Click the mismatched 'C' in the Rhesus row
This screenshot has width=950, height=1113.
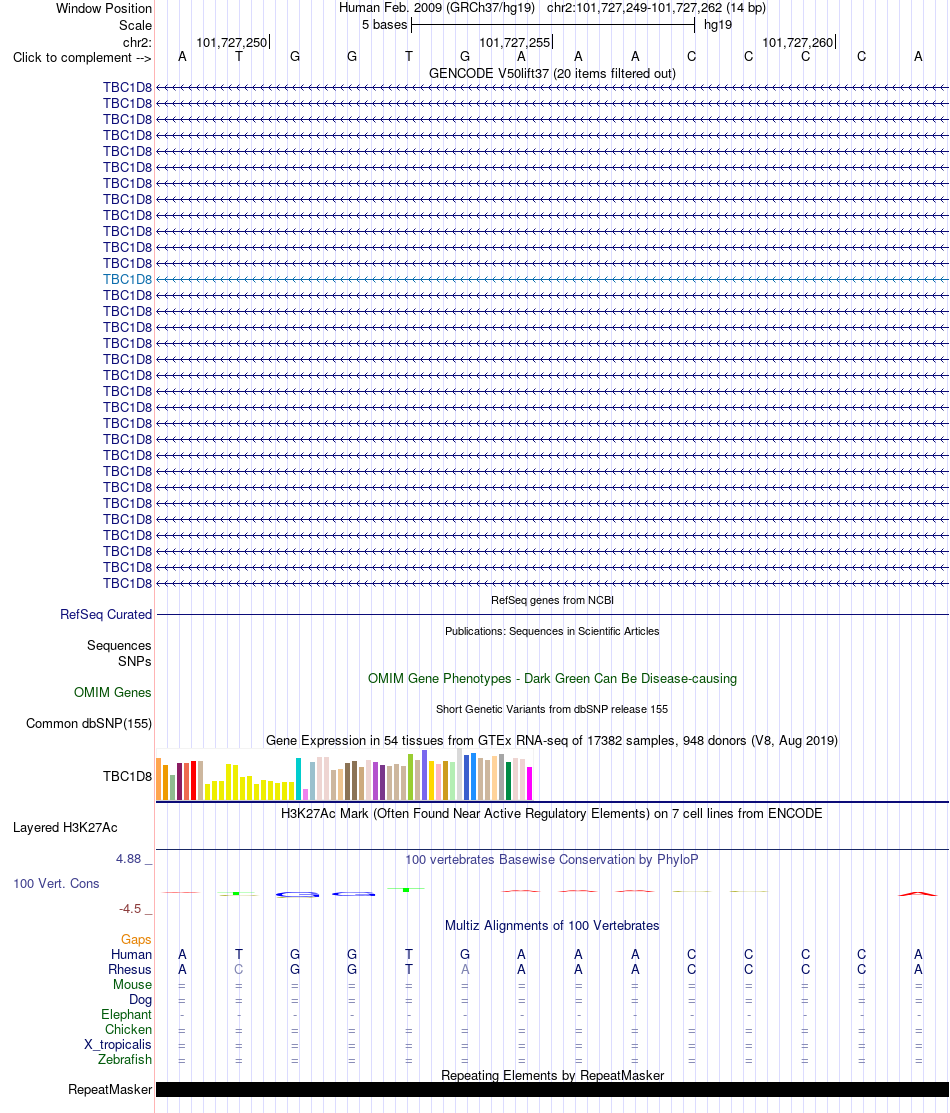(239, 970)
